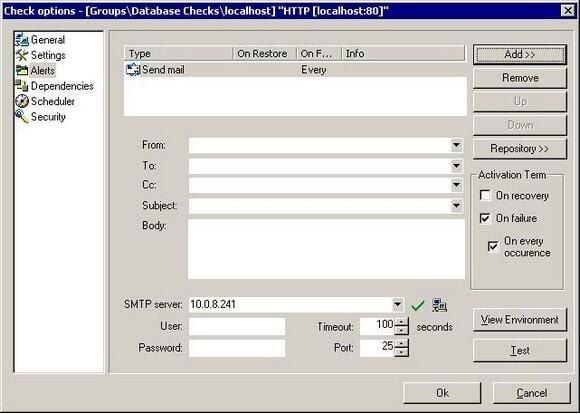Click the Alerts icon in sidebar
Screen dimensions: 580x414
pyautogui.click(x=22, y=70)
